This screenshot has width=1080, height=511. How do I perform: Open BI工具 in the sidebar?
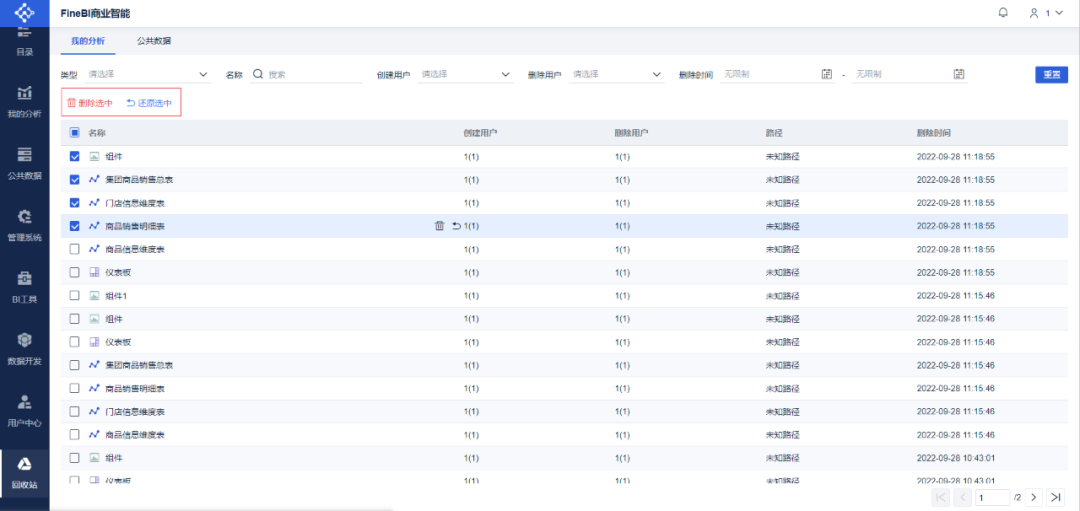[24, 286]
